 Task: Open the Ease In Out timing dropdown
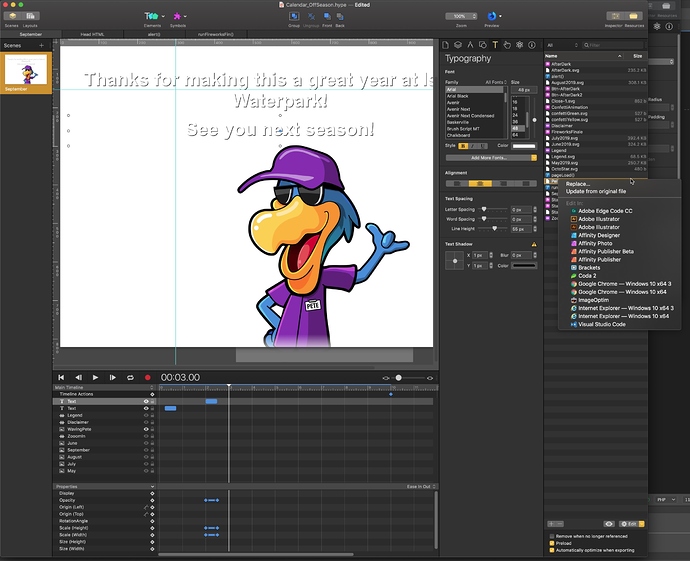[421, 487]
